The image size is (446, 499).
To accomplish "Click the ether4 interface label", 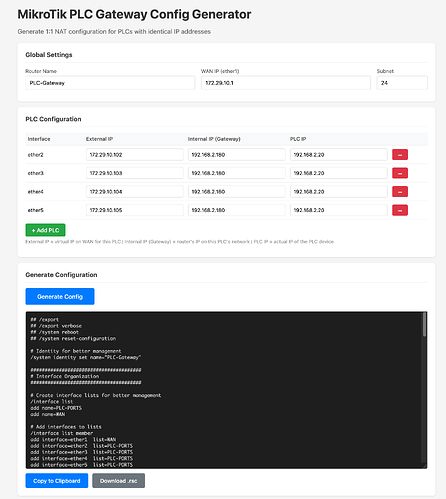I will click(x=36, y=192).
